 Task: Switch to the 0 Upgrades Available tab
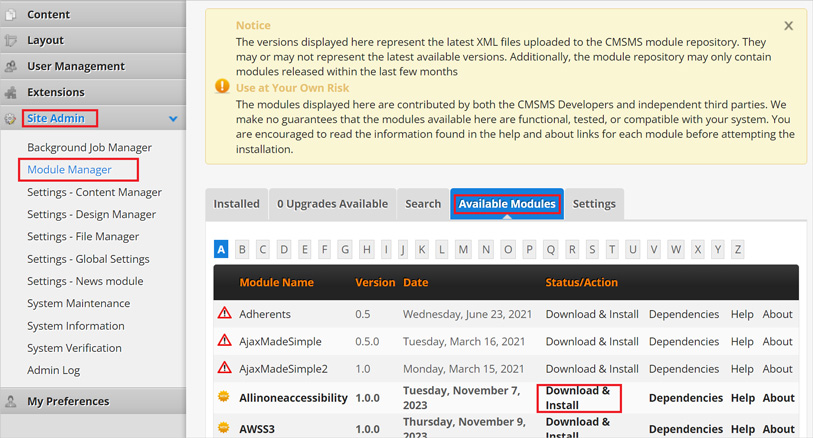tap(332, 204)
